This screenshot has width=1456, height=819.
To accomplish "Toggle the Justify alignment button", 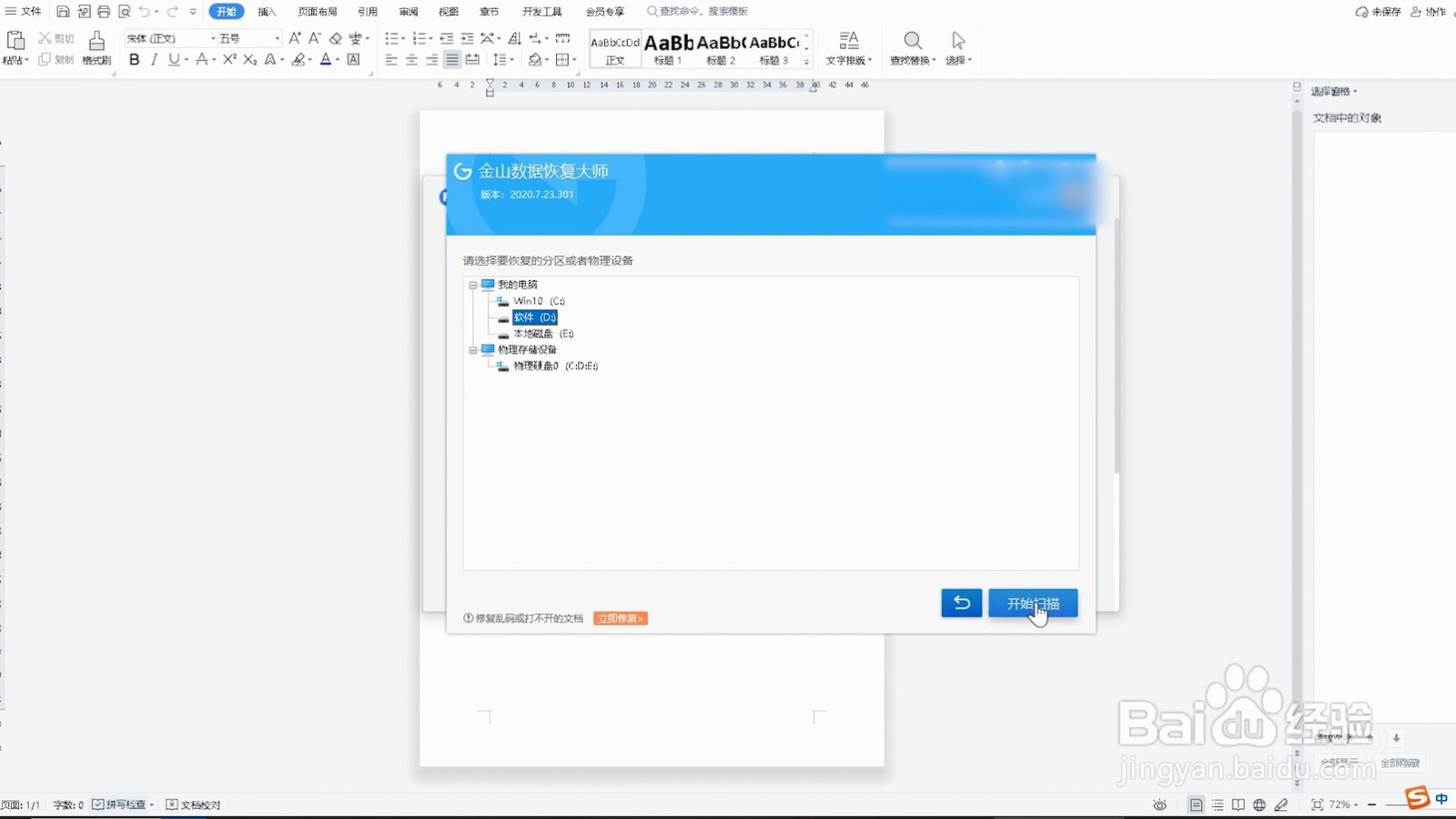I will coord(452,59).
